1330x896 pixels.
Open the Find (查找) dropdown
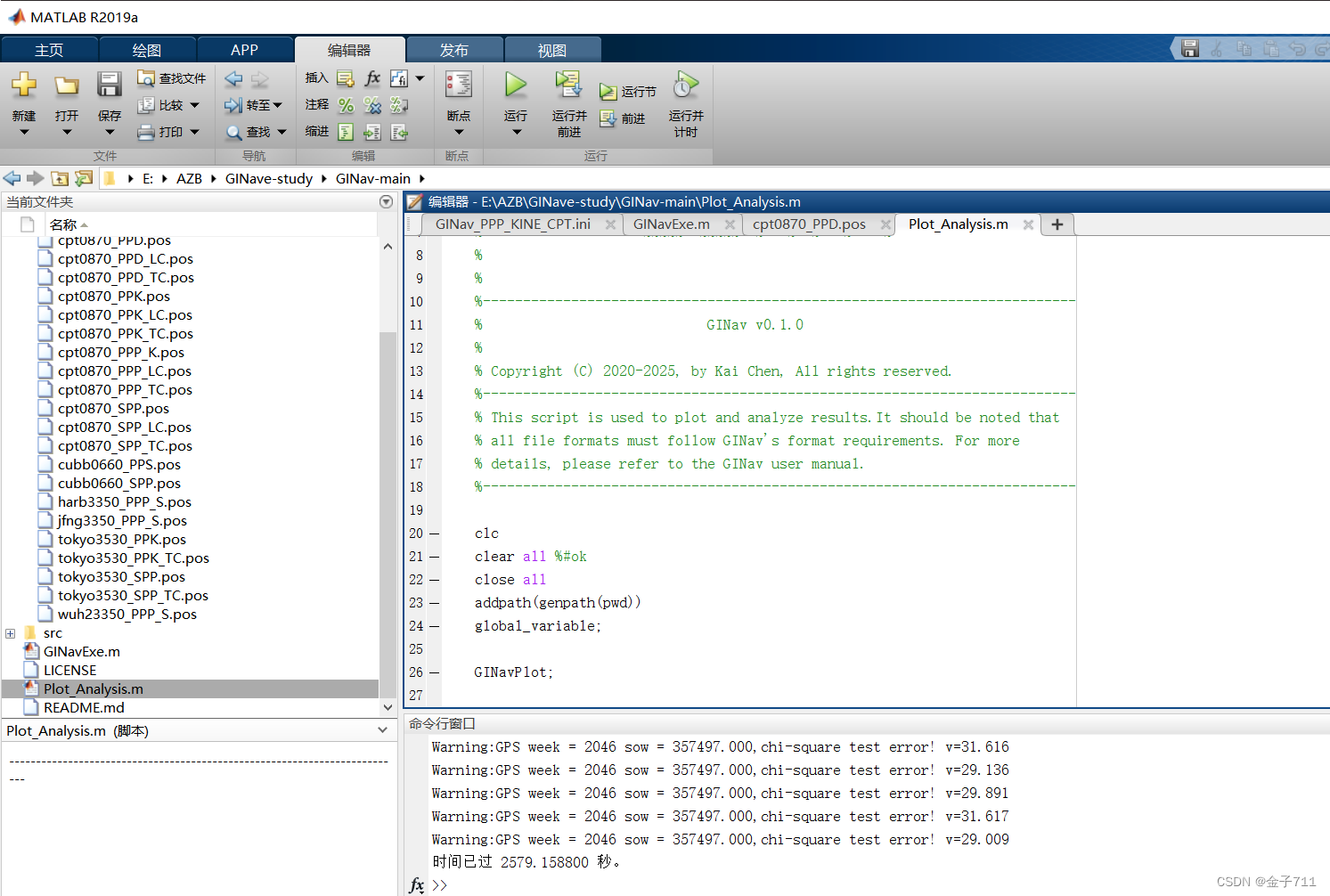282,132
